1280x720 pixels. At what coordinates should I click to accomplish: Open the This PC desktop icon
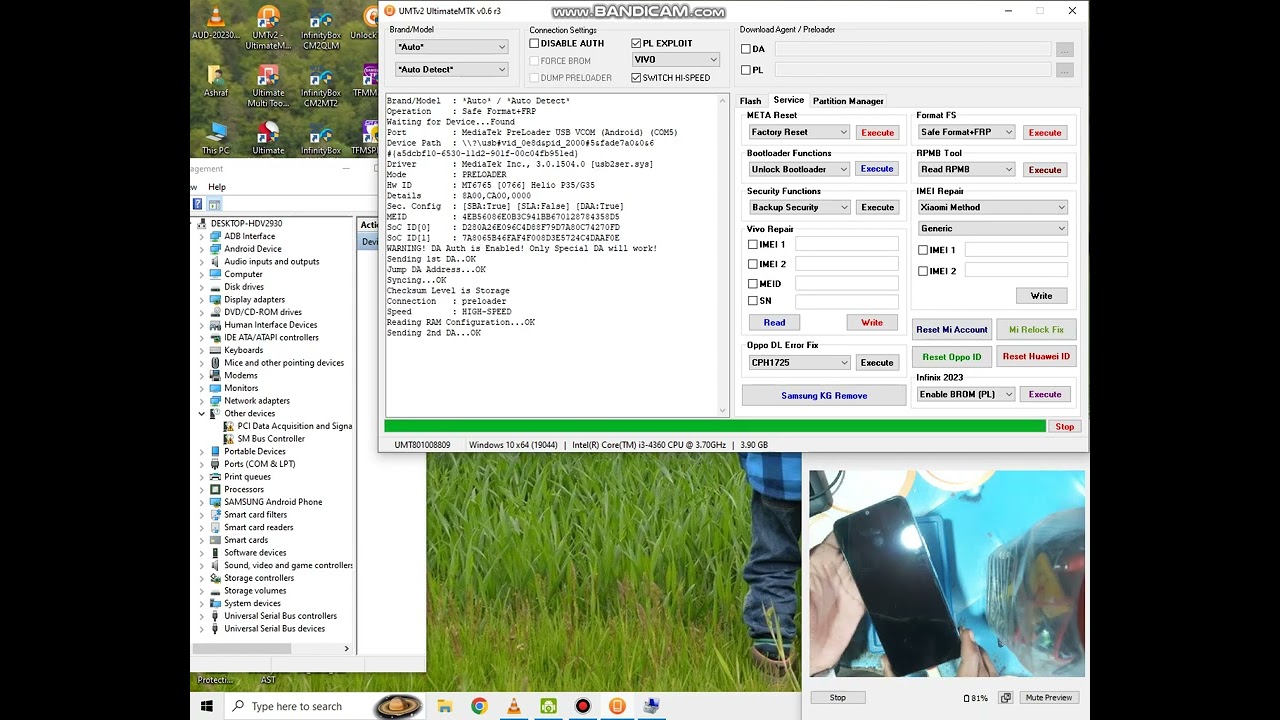click(x=215, y=135)
